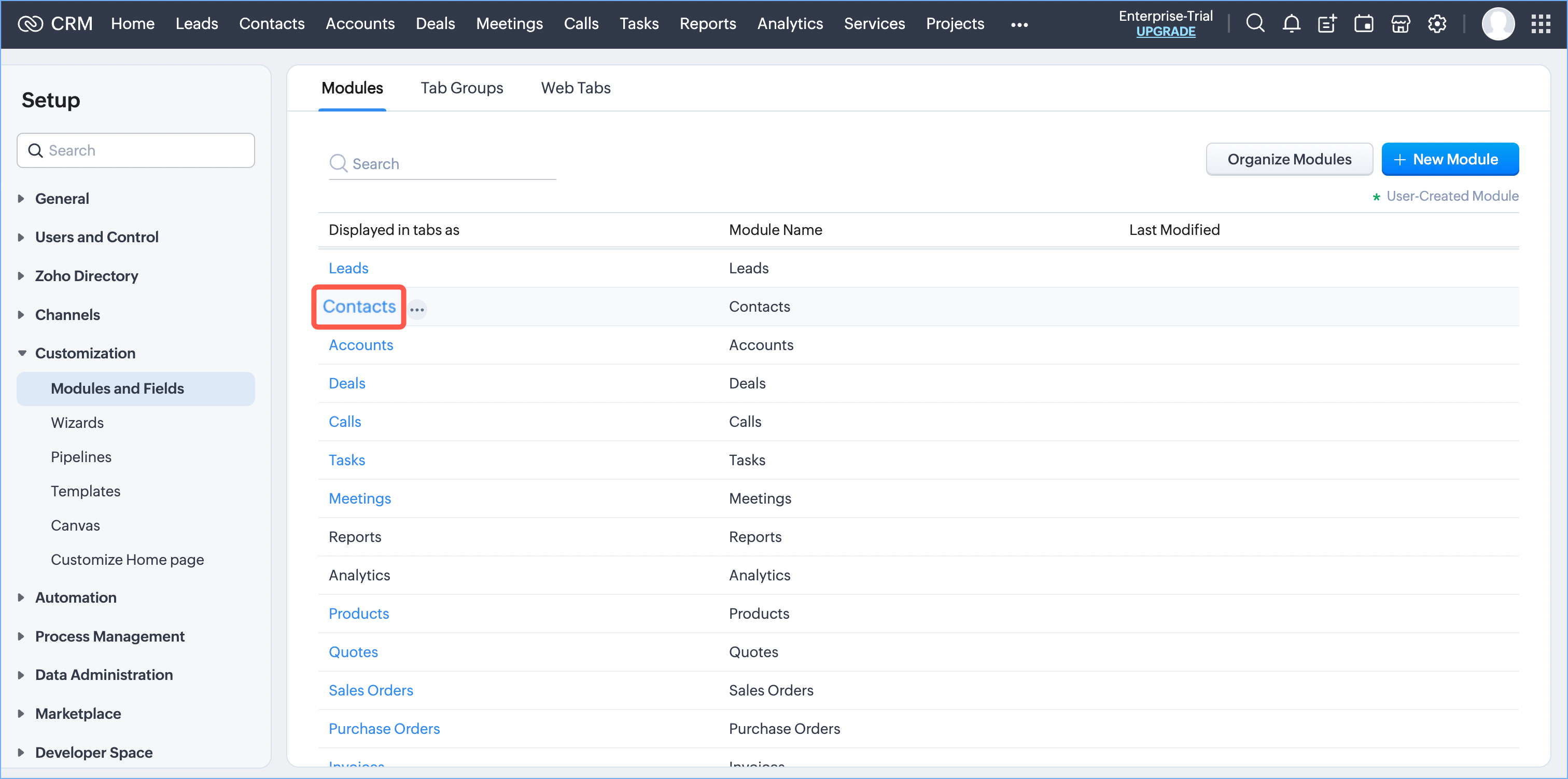The height and width of the screenshot is (779, 1568).
Task: Open the global search magnifier icon
Action: 1254,24
